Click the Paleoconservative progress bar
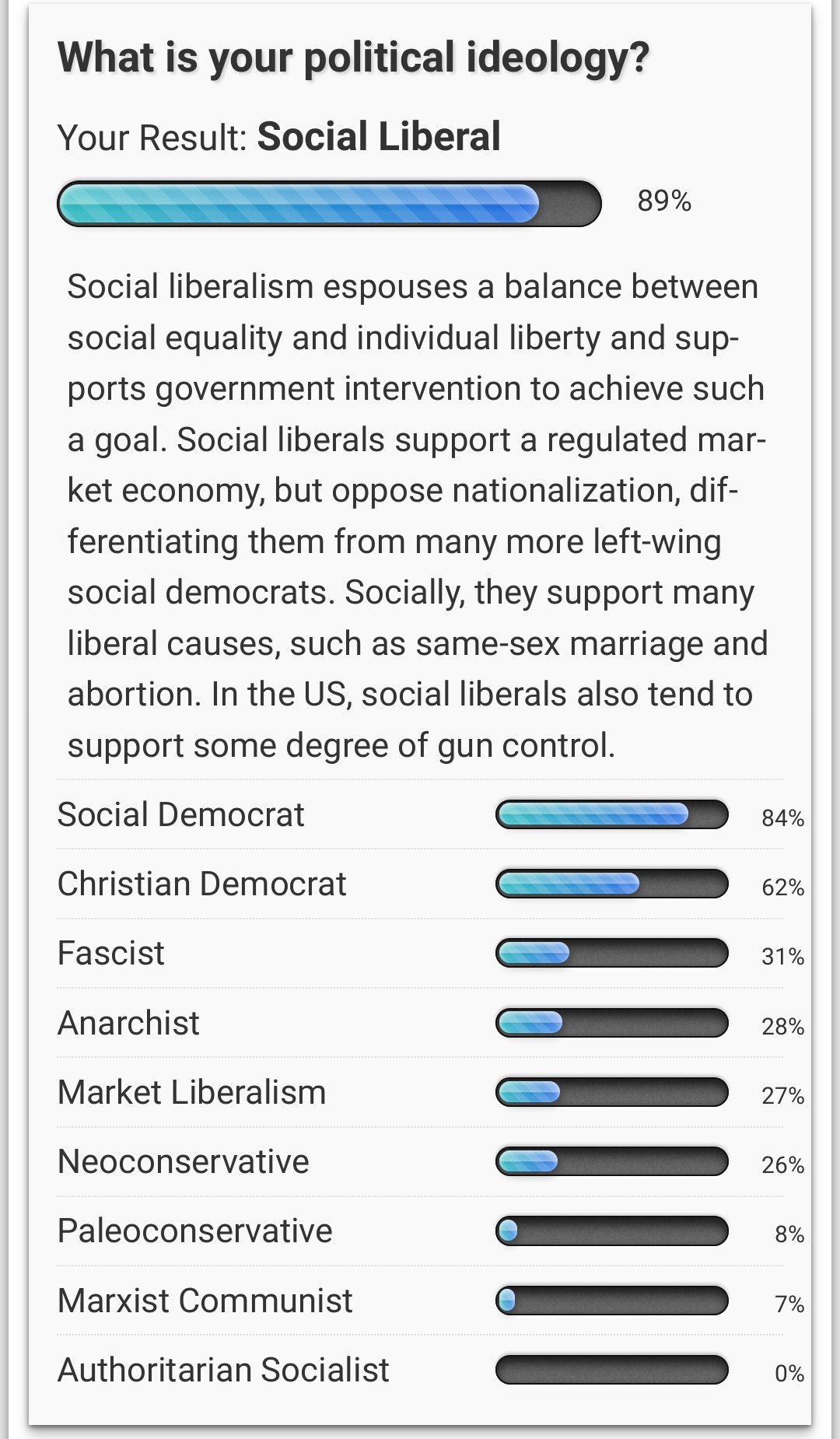Screen dimensions: 840x1439 [x=611, y=1231]
